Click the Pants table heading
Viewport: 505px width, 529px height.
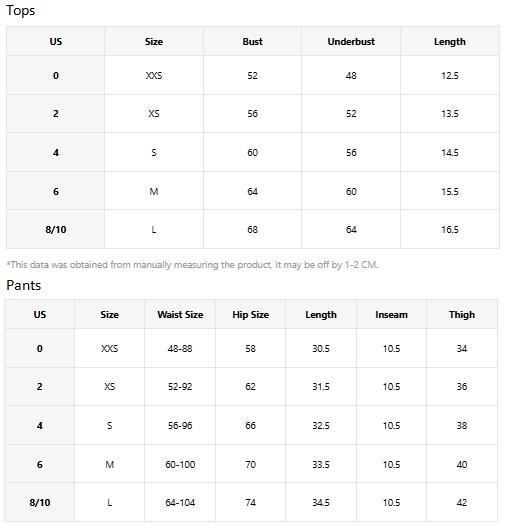pyautogui.click(x=24, y=285)
